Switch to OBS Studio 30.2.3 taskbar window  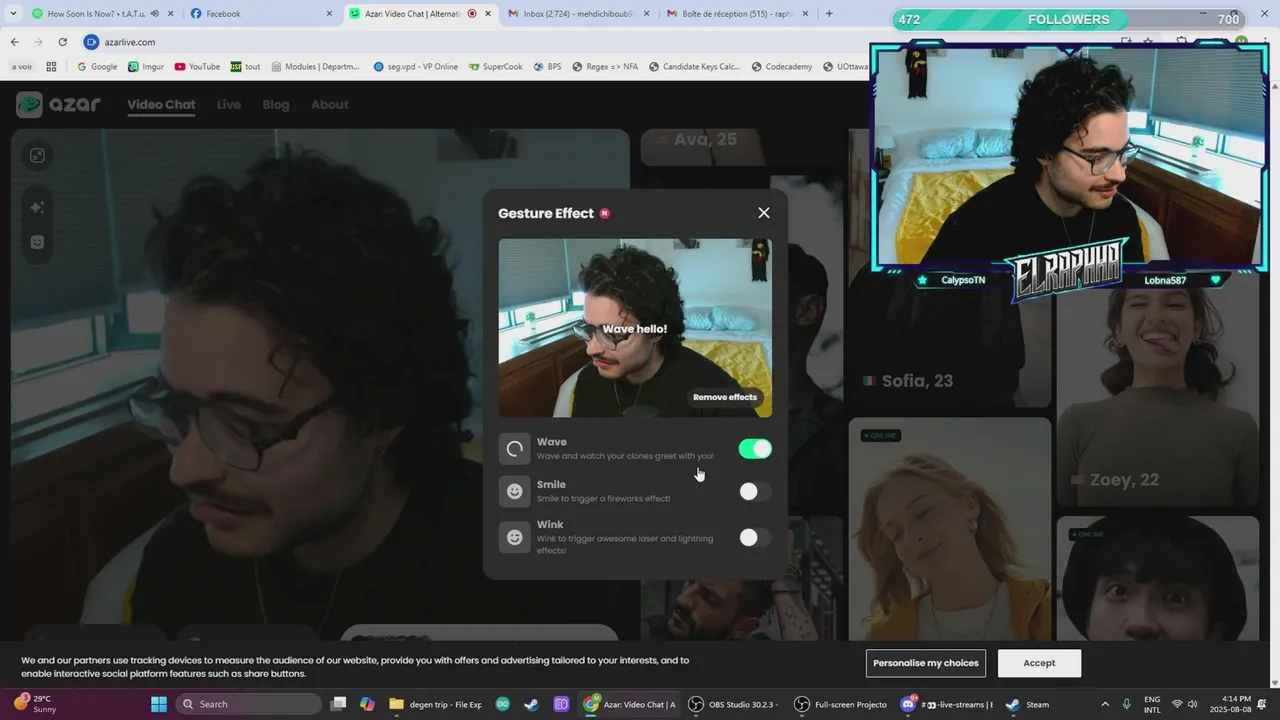[736, 704]
